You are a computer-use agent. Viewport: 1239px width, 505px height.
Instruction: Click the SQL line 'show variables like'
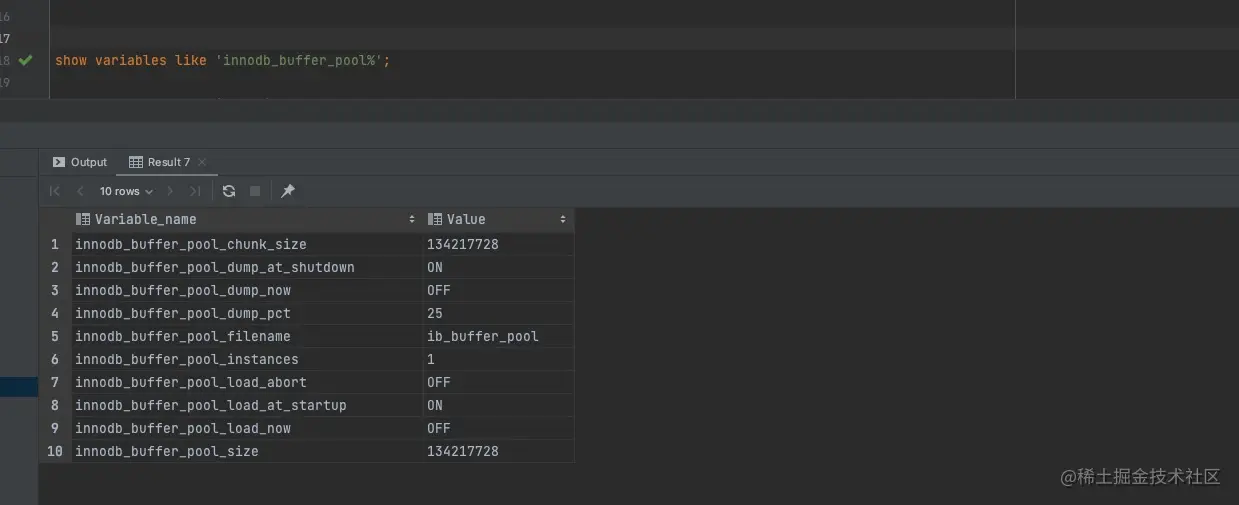(x=223, y=61)
